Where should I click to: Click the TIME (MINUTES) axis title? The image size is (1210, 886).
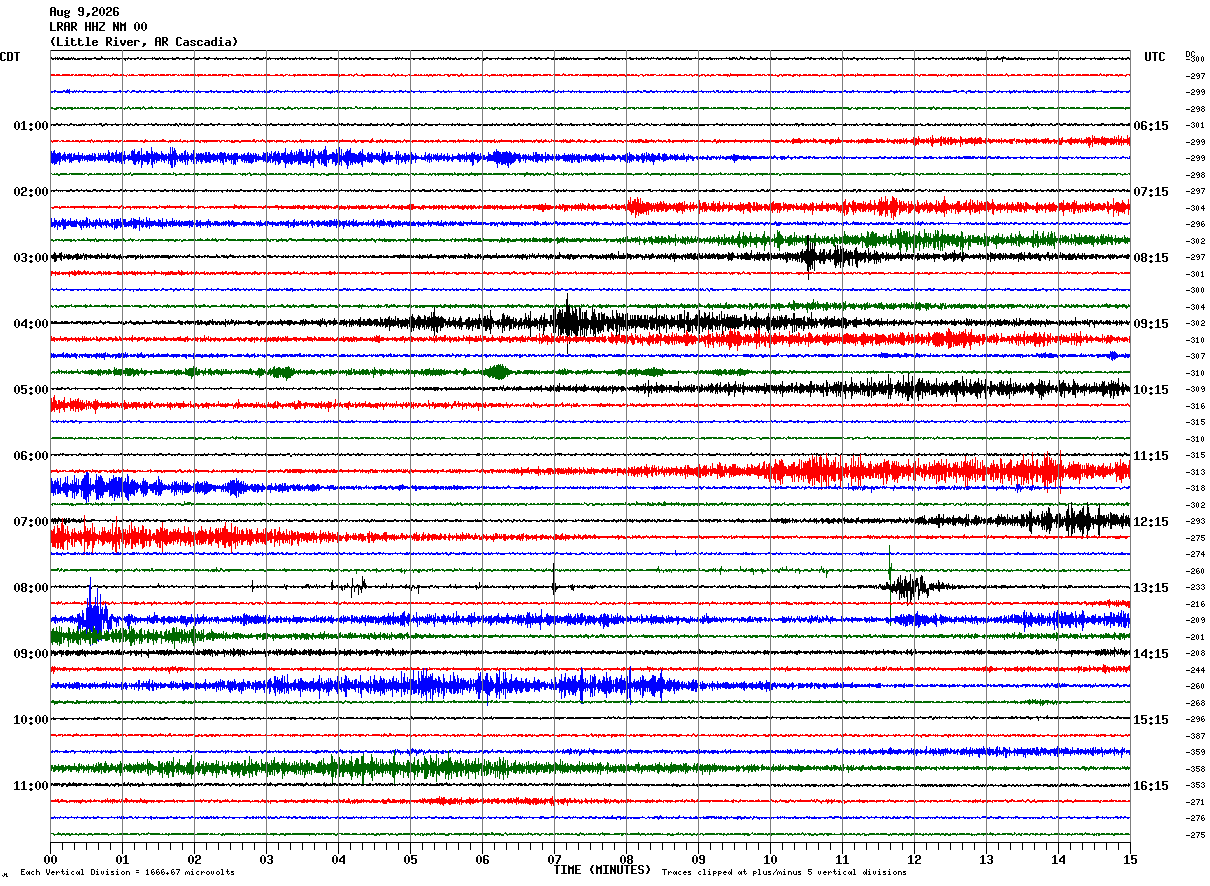click(x=602, y=870)
